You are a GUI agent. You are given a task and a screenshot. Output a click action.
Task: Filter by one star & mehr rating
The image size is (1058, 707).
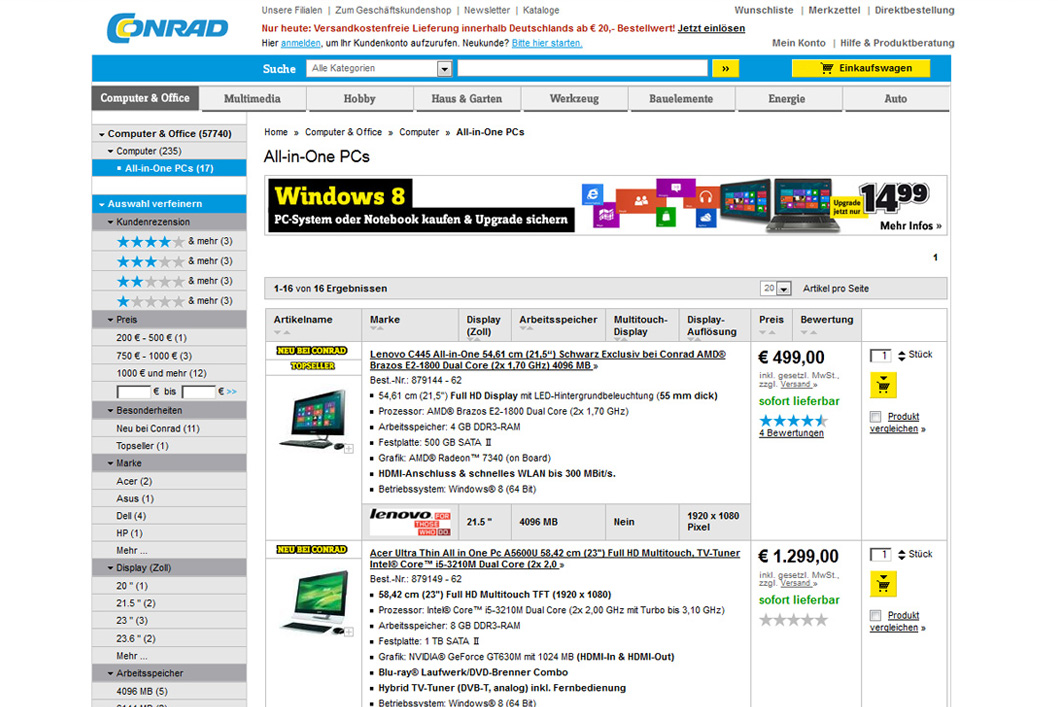(174, 301)
